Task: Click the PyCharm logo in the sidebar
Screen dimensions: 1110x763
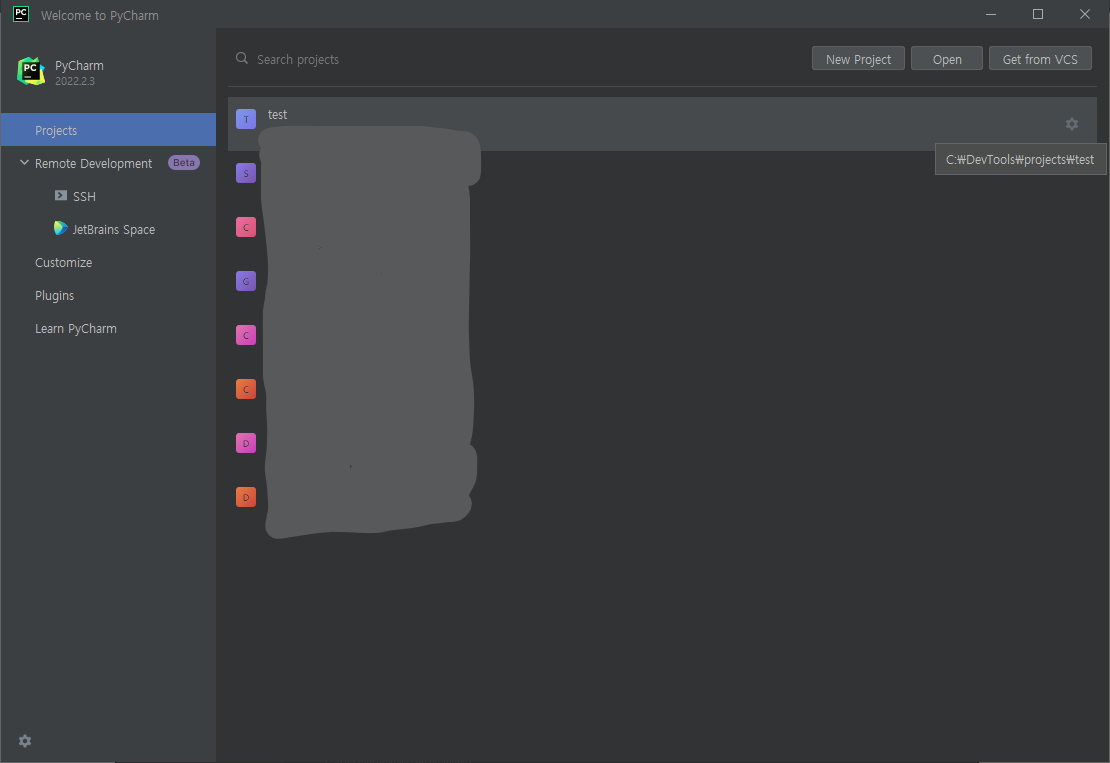Action: 31,71
